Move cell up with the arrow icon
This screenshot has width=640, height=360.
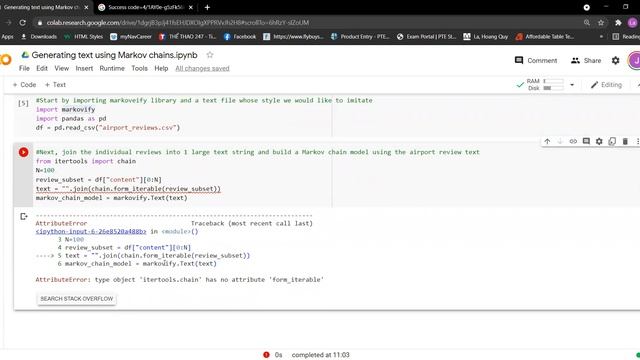point(547,141)
